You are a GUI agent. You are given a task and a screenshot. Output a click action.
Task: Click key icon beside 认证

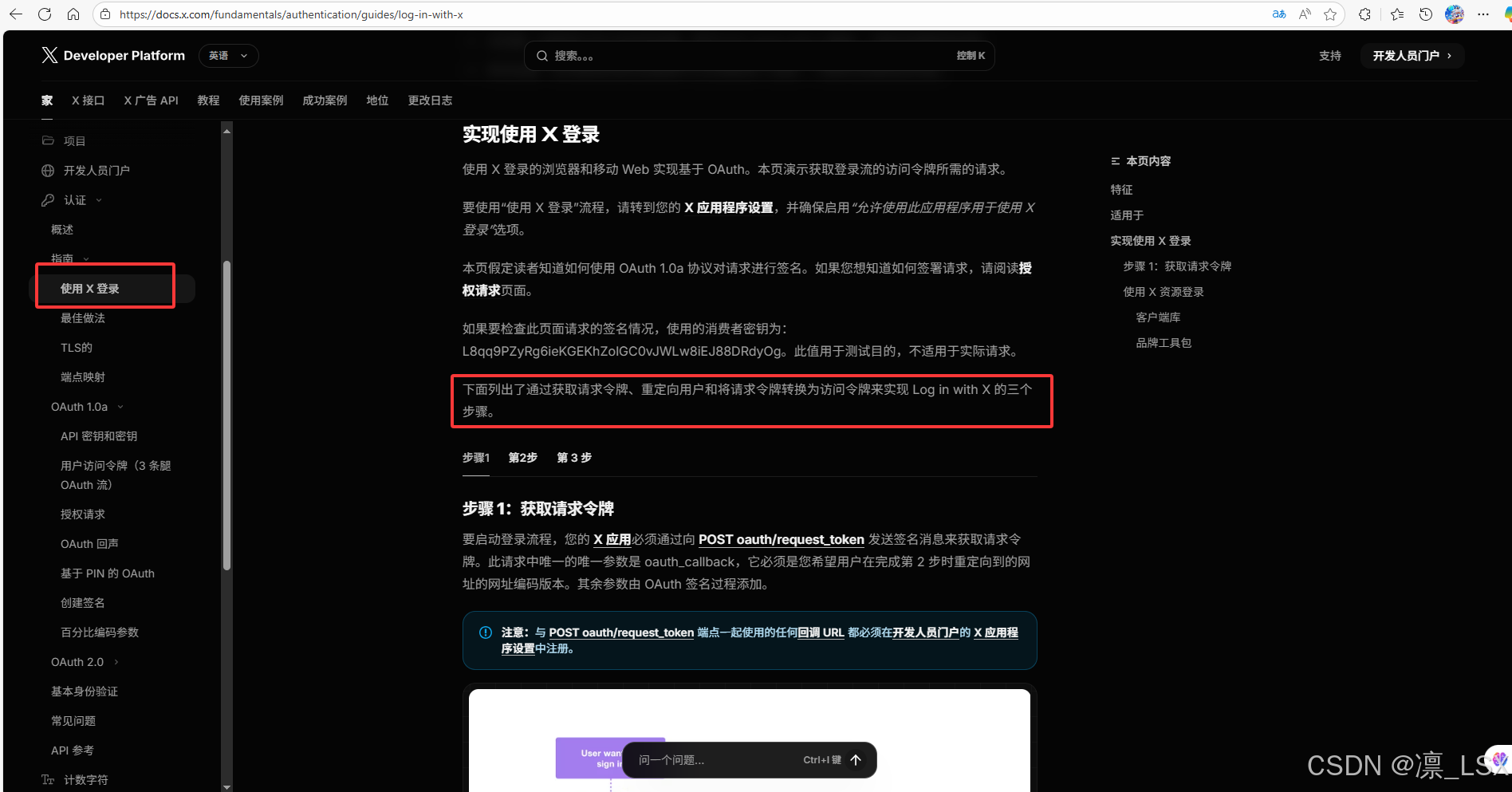[x=48, y=200]
